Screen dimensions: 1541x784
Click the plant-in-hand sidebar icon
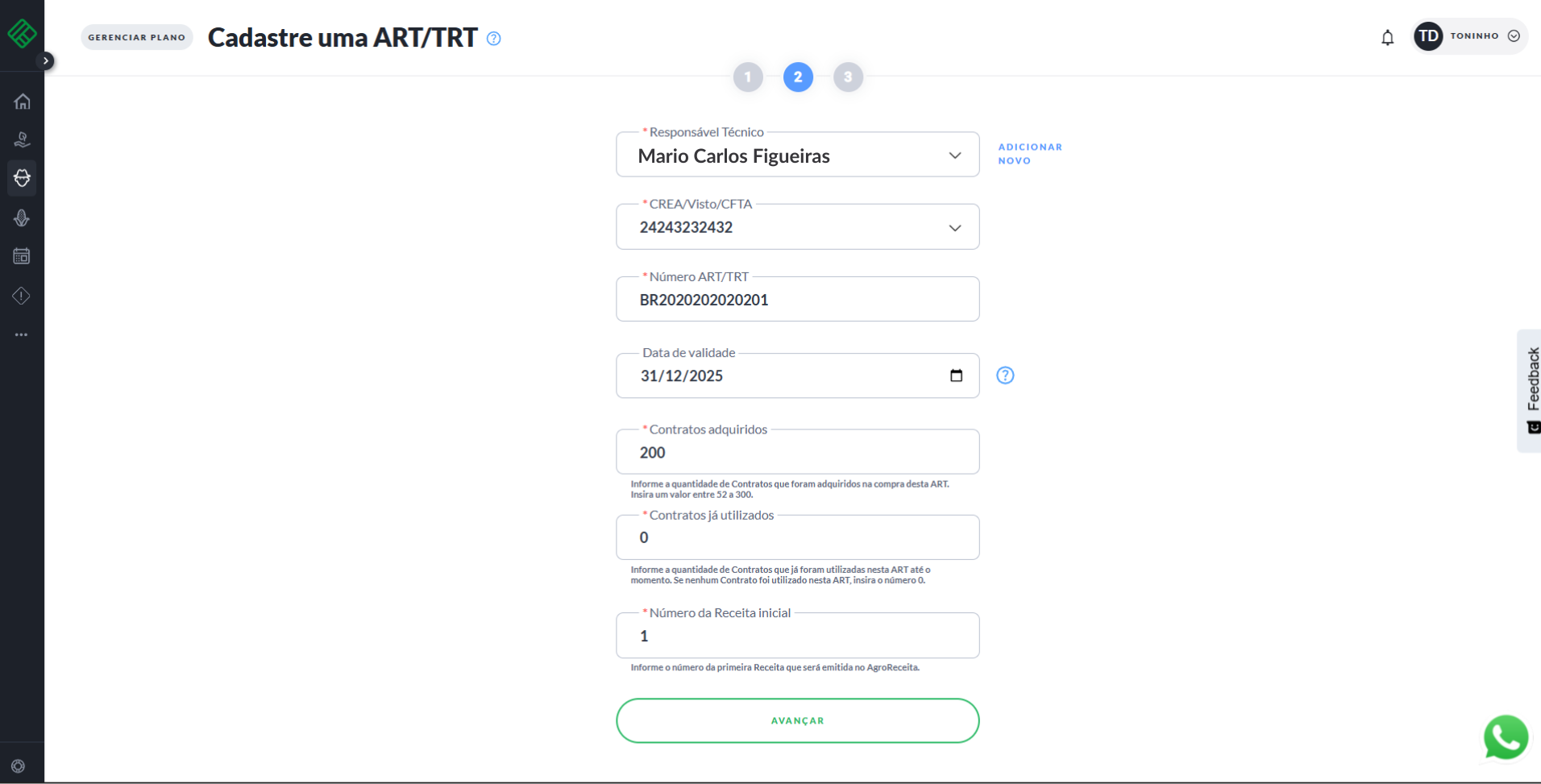tap(22, 140)
